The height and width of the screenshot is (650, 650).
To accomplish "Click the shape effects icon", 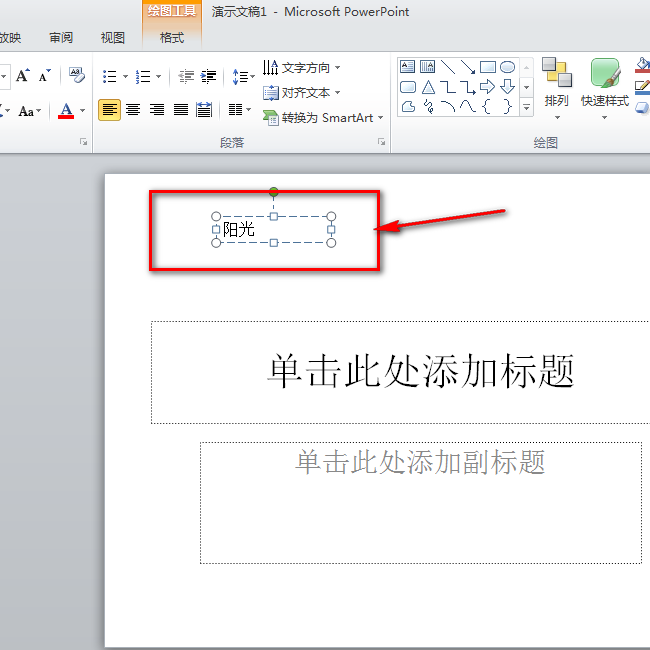I will pos(642,107).
